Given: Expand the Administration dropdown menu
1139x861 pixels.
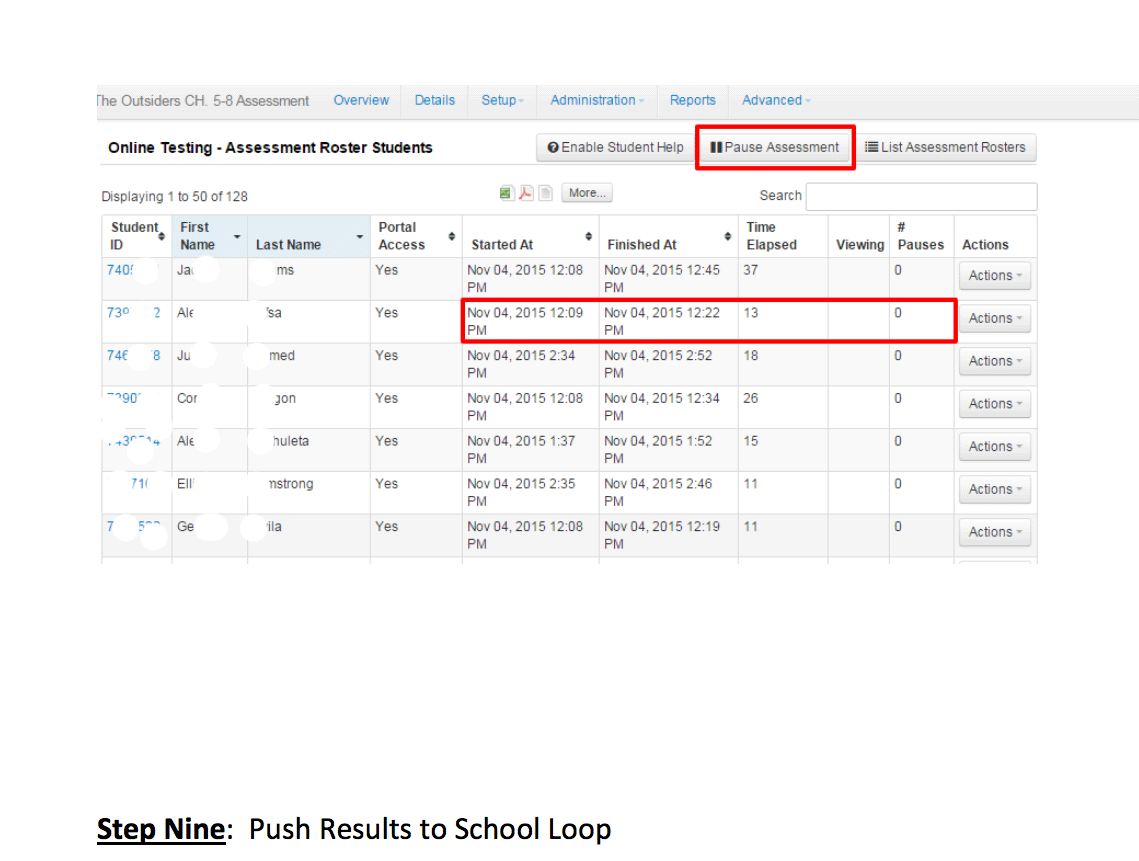Looking at the screenshot, I should pyautogui.click(x=597, y=101).
